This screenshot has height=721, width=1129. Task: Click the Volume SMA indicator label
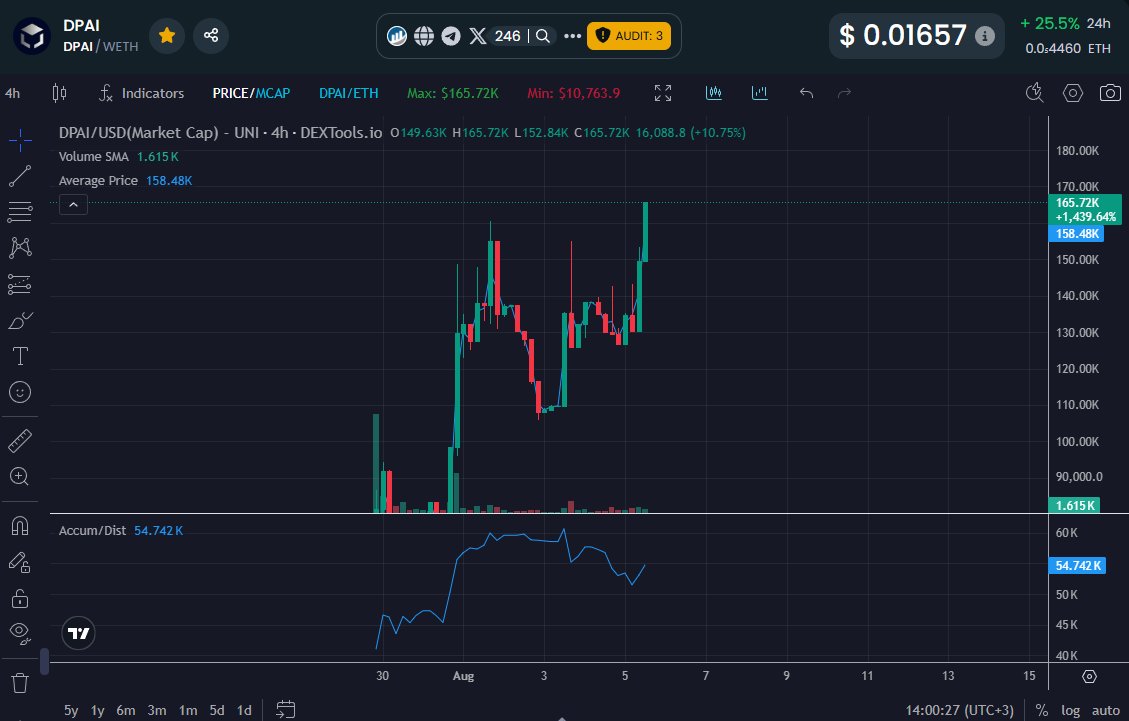pyautogui.click(x=94, y=156)
